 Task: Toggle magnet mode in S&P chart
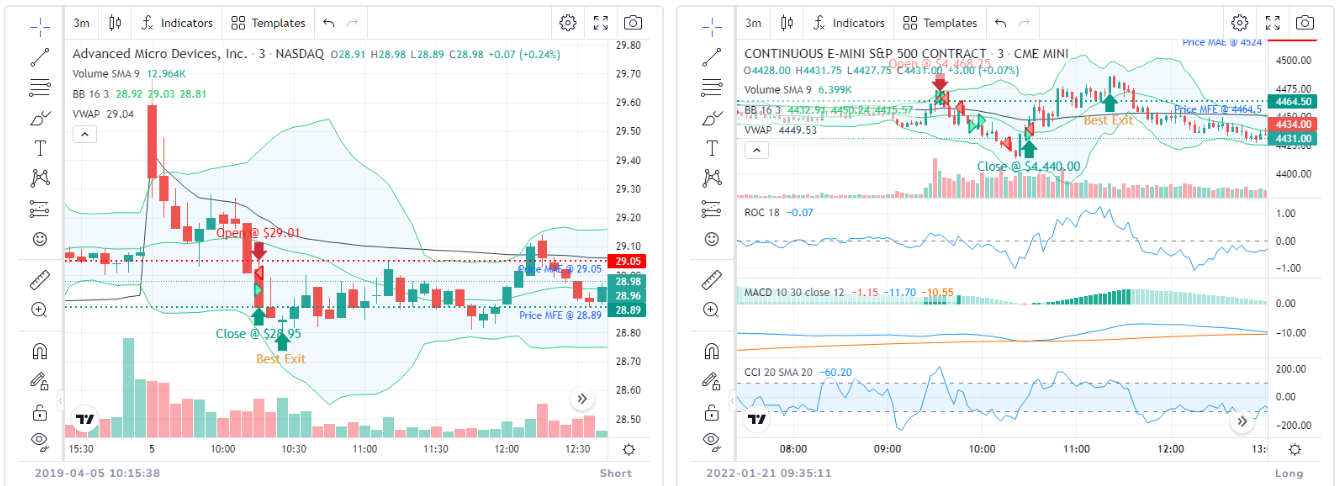point(712,351)
